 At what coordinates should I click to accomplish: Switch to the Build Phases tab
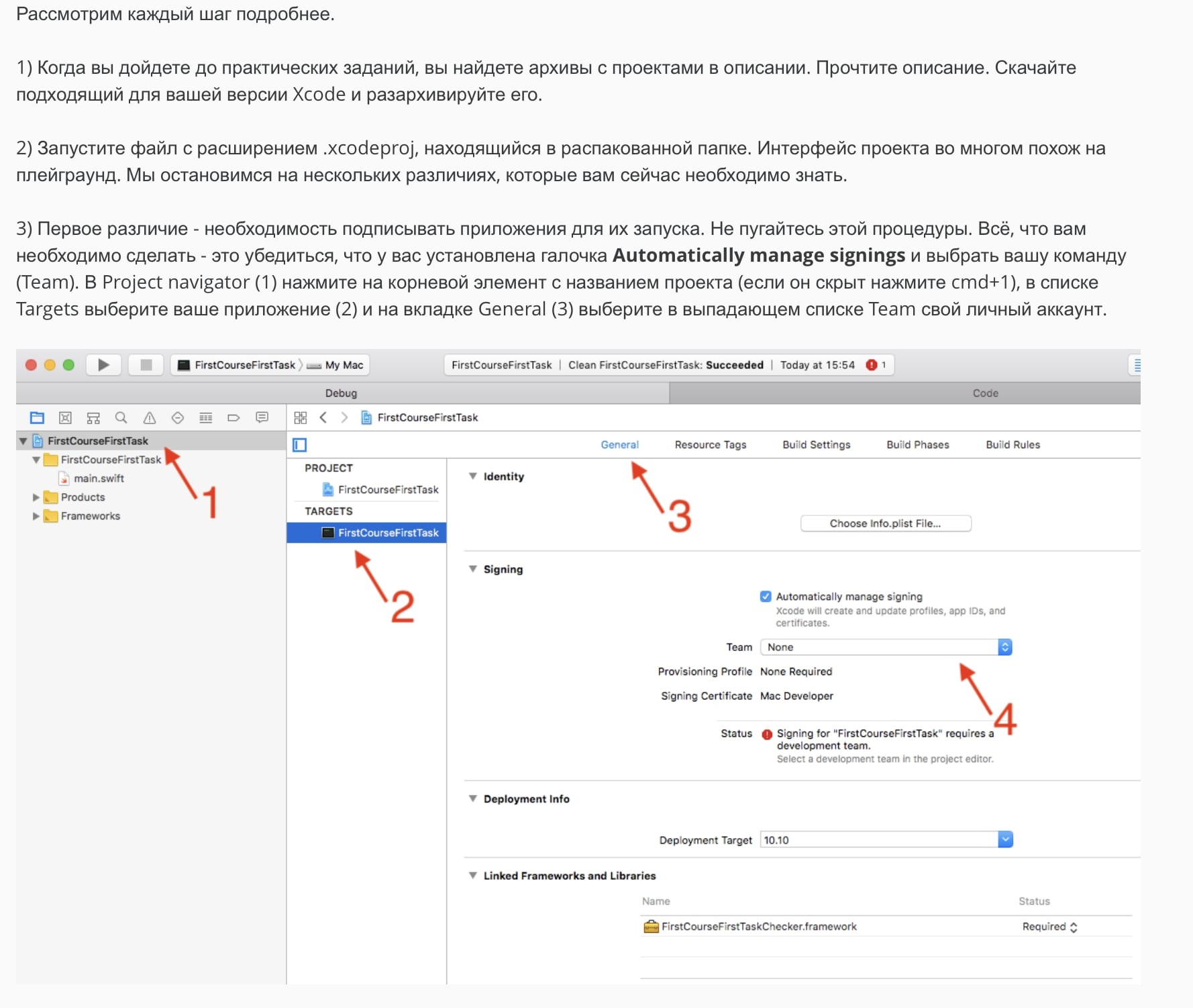917,445
